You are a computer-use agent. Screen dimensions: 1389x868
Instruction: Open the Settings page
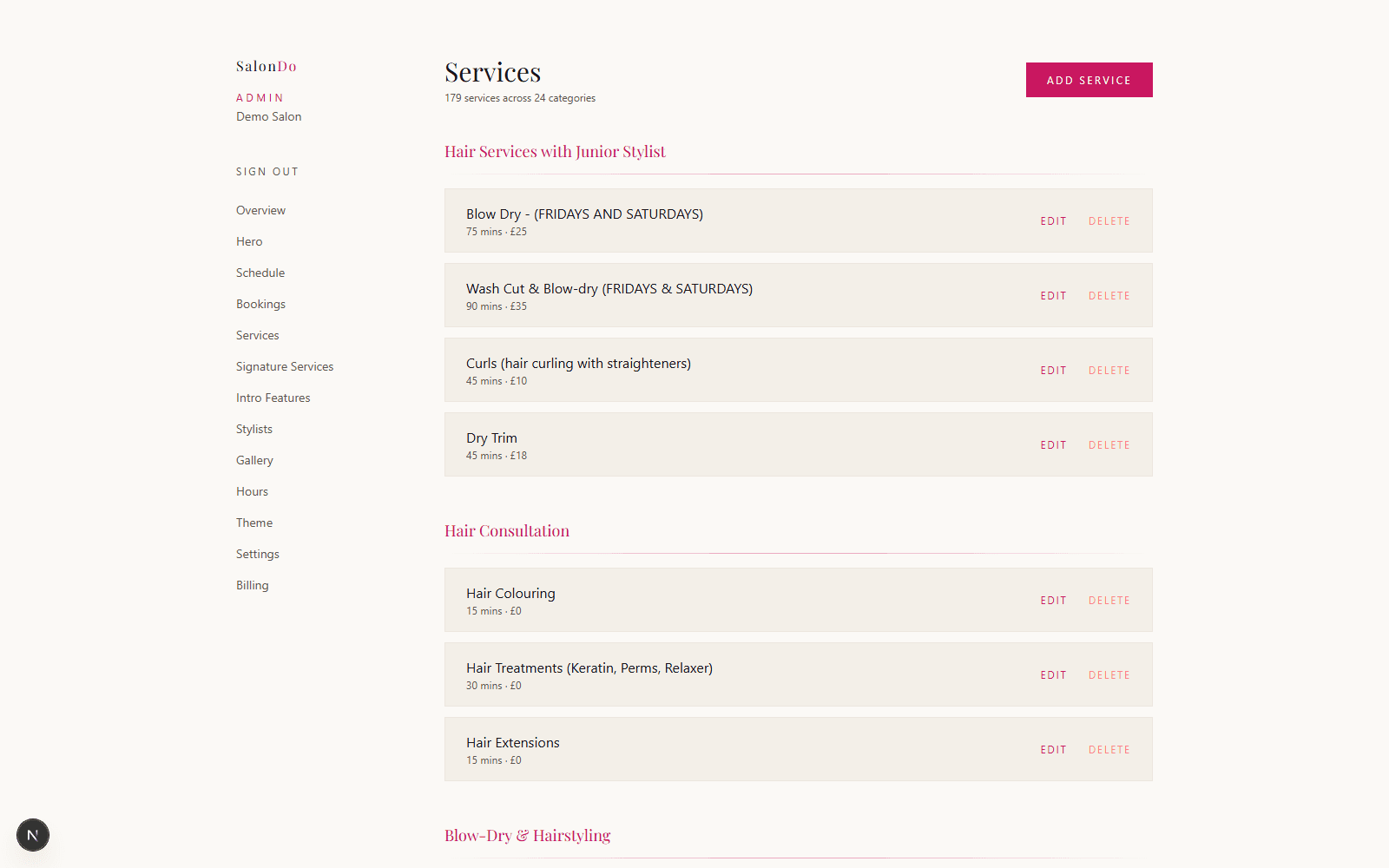[258, 554]
